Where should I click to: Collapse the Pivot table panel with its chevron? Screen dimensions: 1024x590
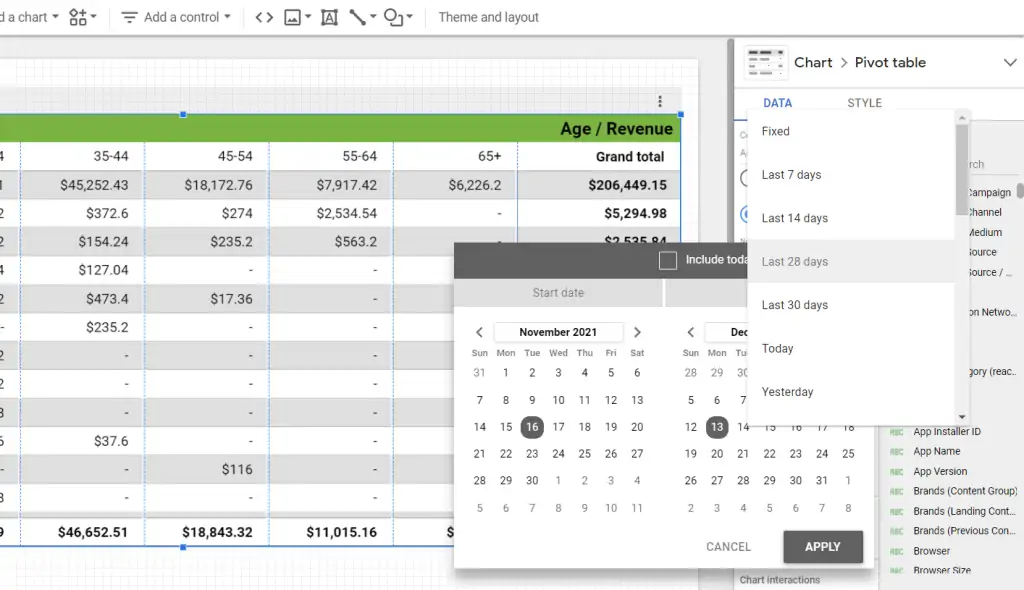point(1009,62)
